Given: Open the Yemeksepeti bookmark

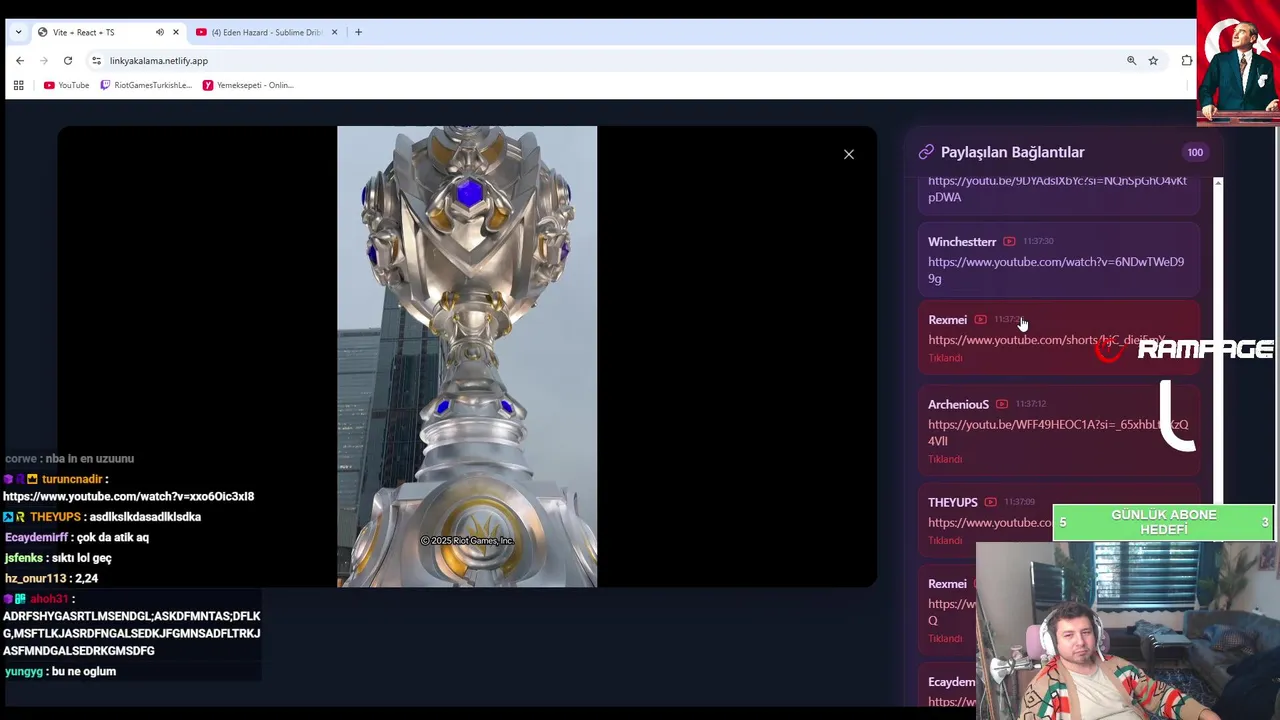Looking at the screenshot, I should [248, 85].
